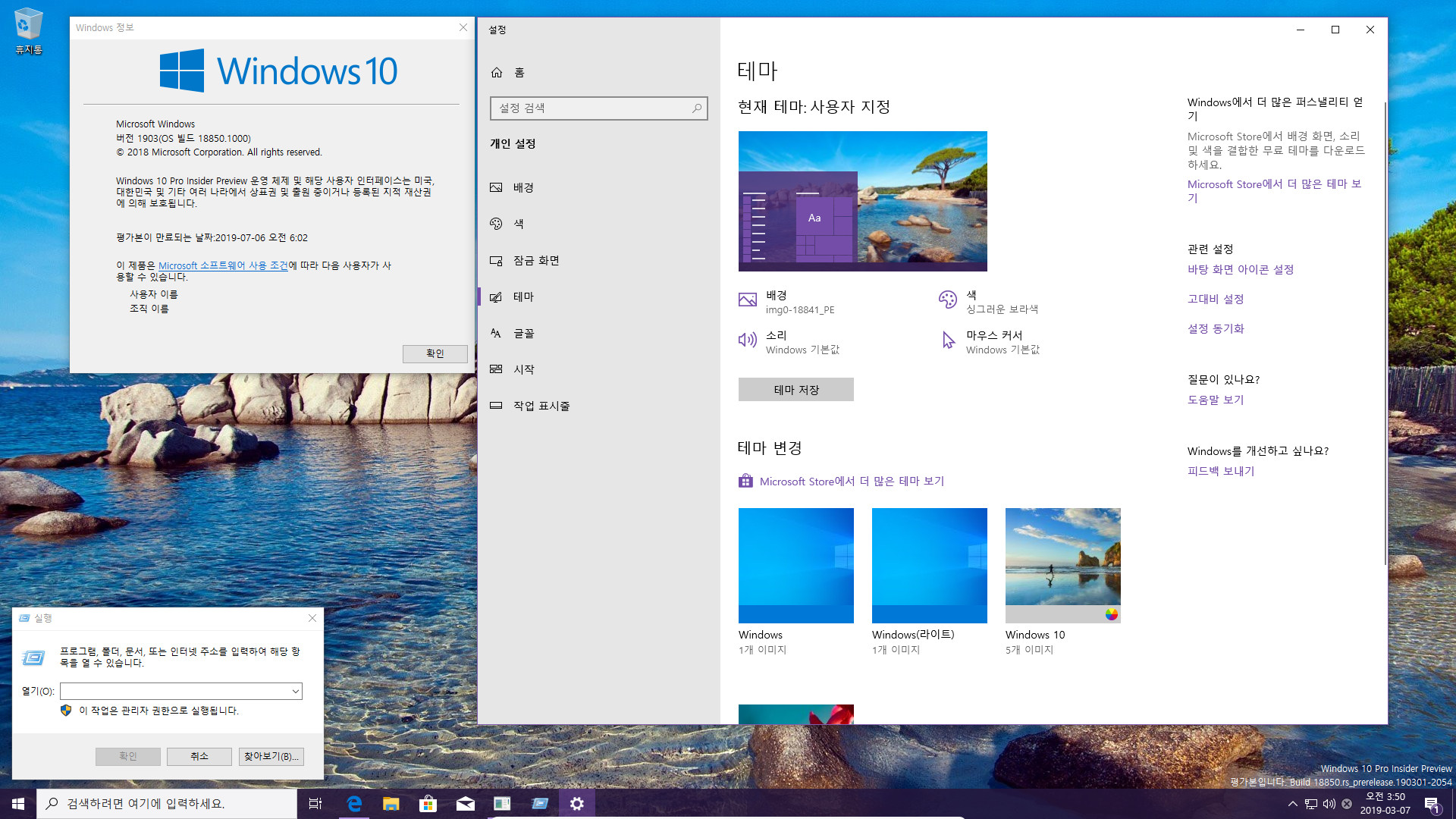The height and width of the screenshot is (819, 1456).
Task: Click the search magnifier in Settings search
Action: 696,108
